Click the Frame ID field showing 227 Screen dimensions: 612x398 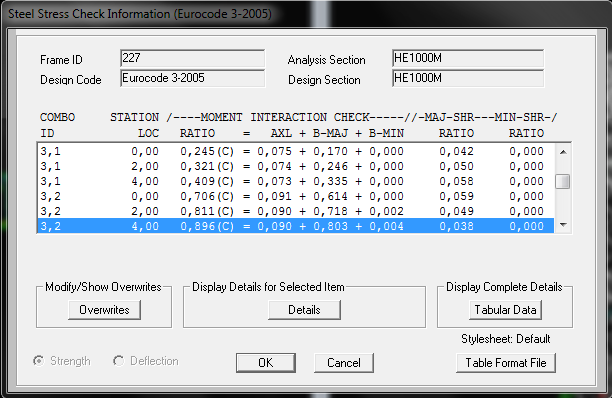tap(192, 59)
